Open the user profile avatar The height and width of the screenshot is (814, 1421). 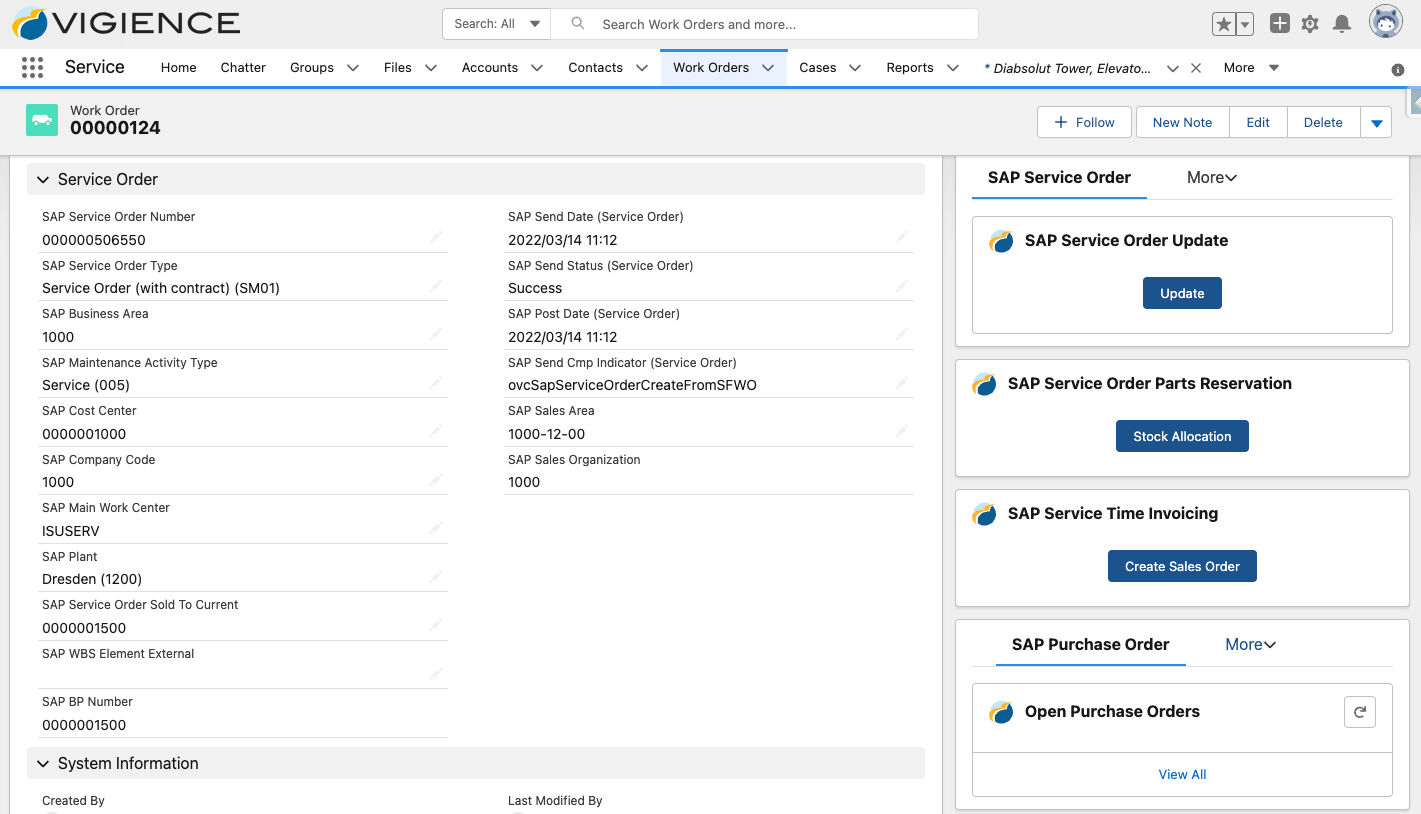point(1386,22)
